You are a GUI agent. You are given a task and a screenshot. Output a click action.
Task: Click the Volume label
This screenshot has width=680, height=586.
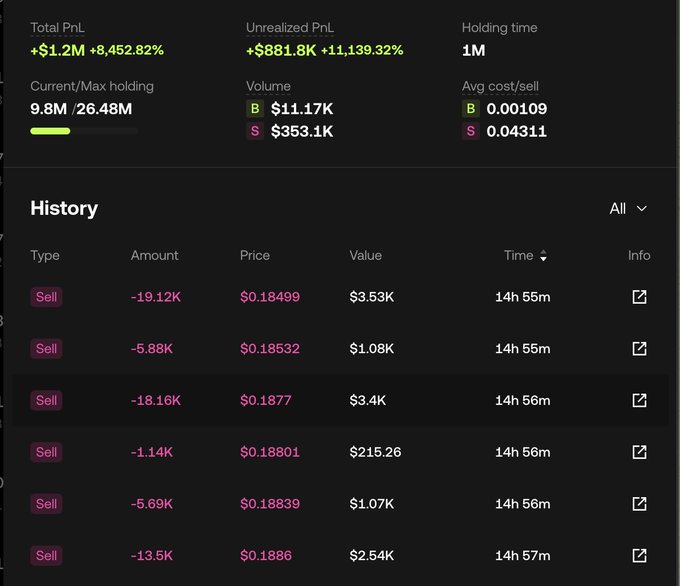268,86
